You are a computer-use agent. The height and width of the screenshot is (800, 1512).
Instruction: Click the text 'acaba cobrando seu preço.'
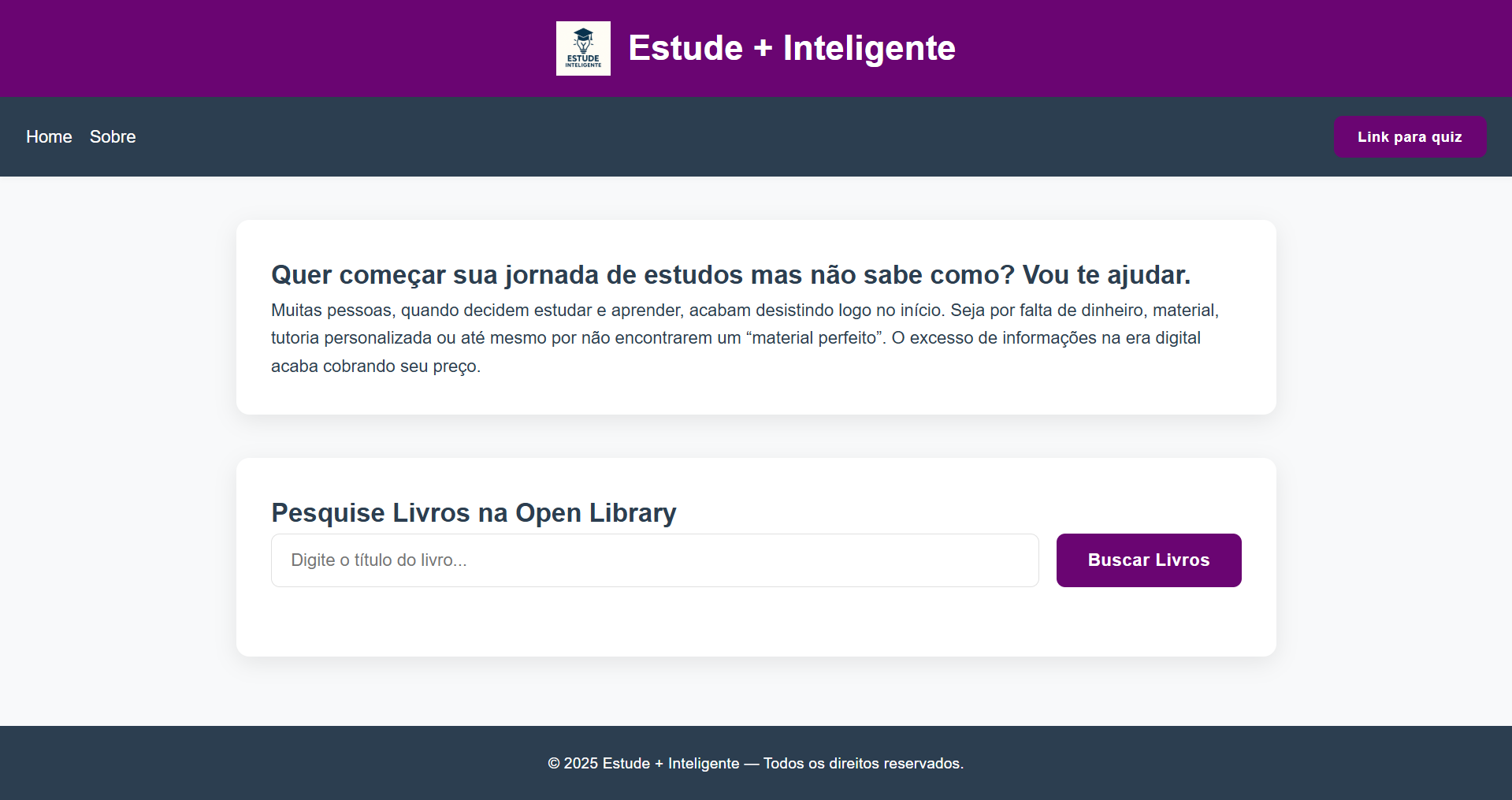(x=376, y=367)
